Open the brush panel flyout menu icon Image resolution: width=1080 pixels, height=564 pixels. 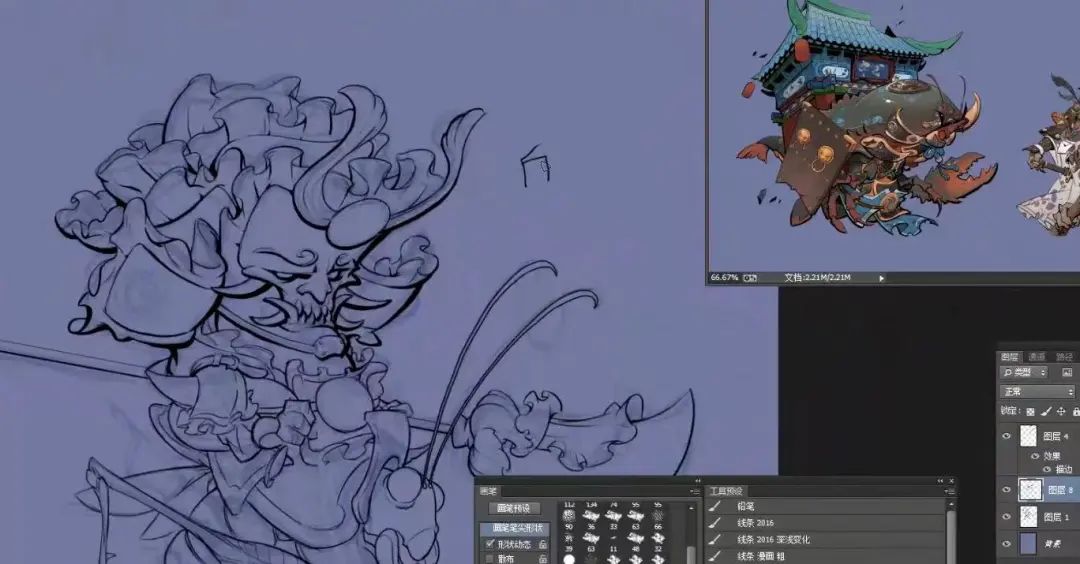[695, 491]
